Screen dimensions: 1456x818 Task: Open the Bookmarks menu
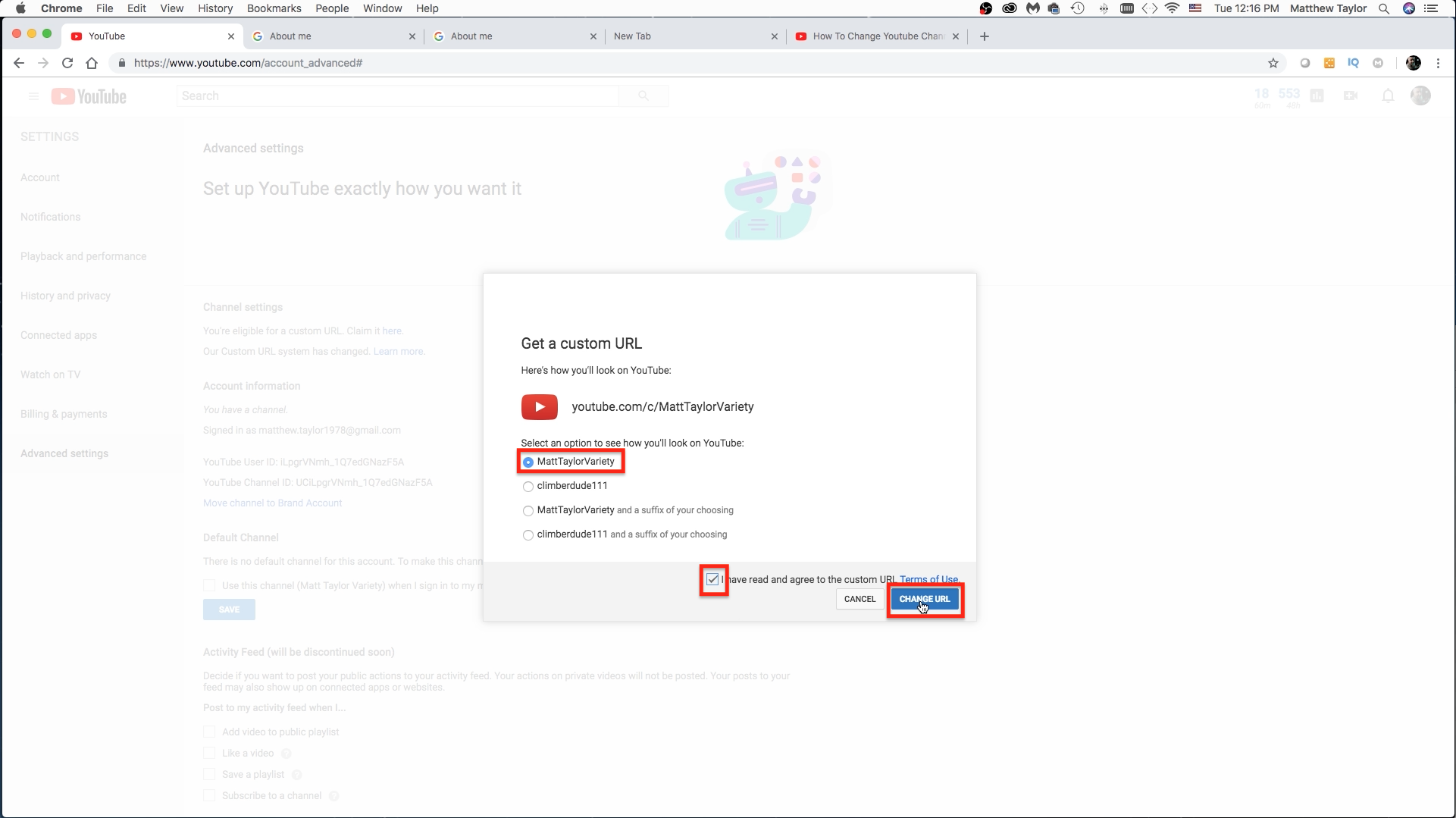pyautogui.click(x=274, y=8)
